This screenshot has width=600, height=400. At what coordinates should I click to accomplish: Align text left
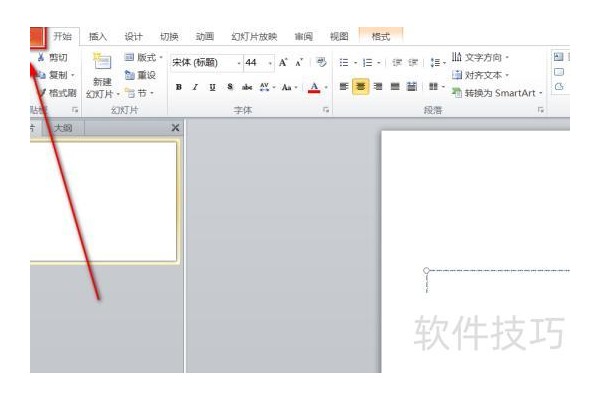[x=344, y=87]
